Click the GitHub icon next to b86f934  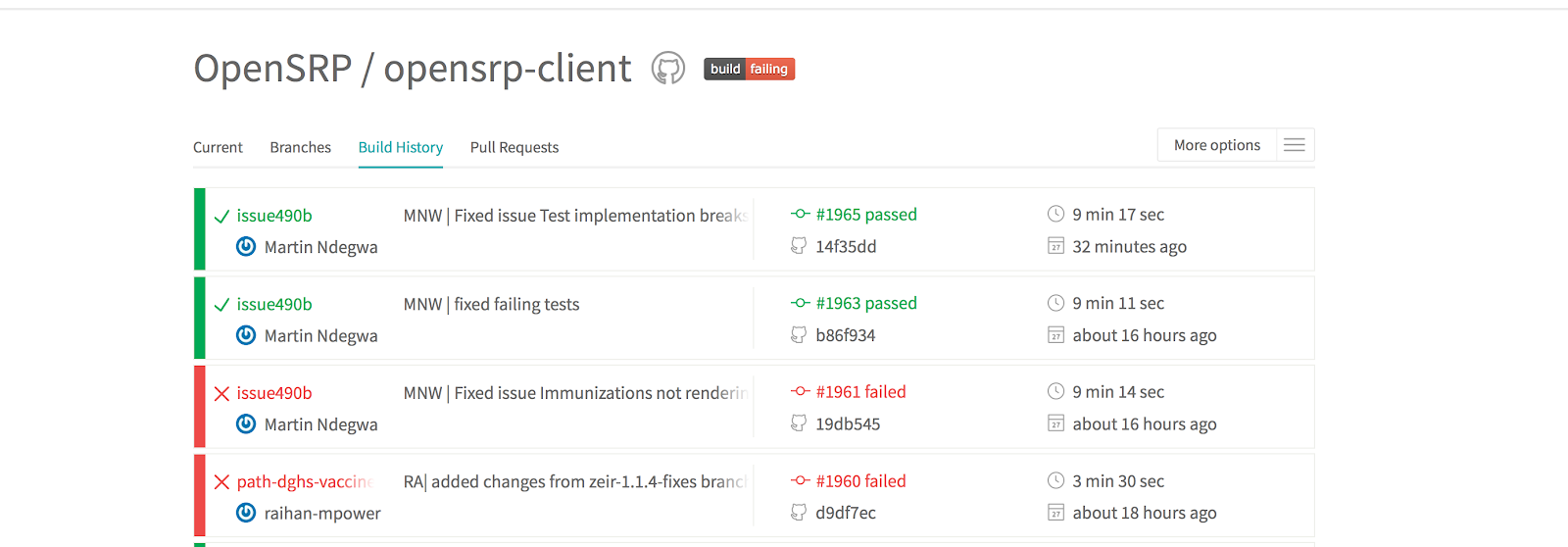799,335
